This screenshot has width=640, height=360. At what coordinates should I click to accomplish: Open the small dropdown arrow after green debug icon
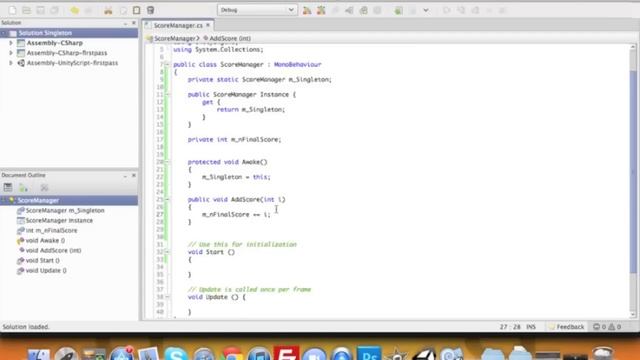pyautogui.click(x=426, y=10)
